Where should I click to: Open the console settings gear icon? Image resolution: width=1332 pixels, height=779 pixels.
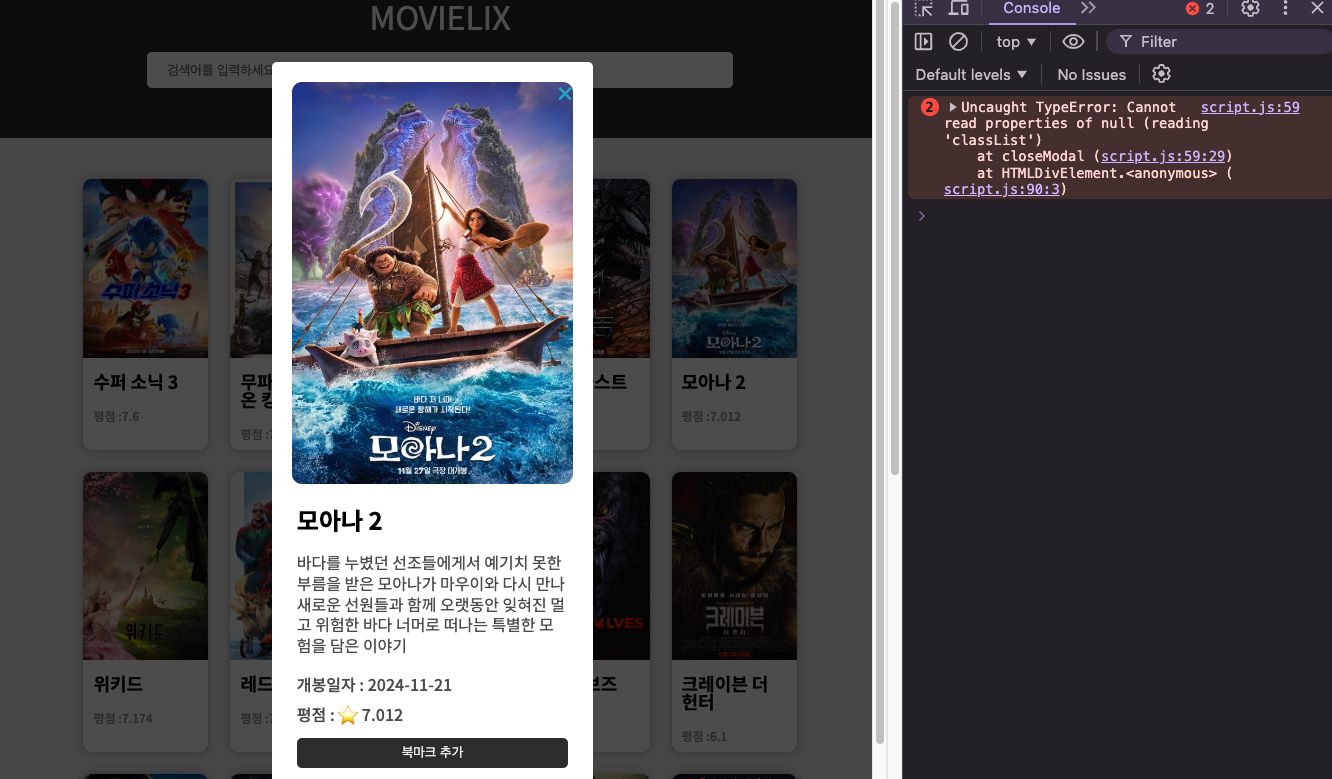(x=1161, y=74)
